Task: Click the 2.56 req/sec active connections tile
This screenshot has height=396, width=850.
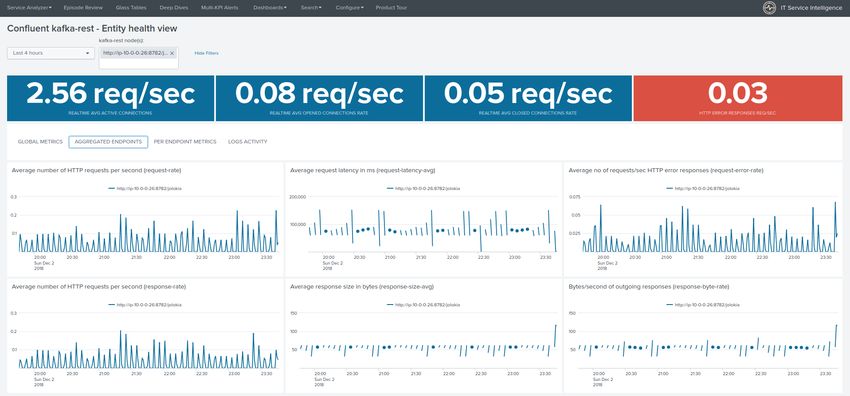Action: pos(111,98)
